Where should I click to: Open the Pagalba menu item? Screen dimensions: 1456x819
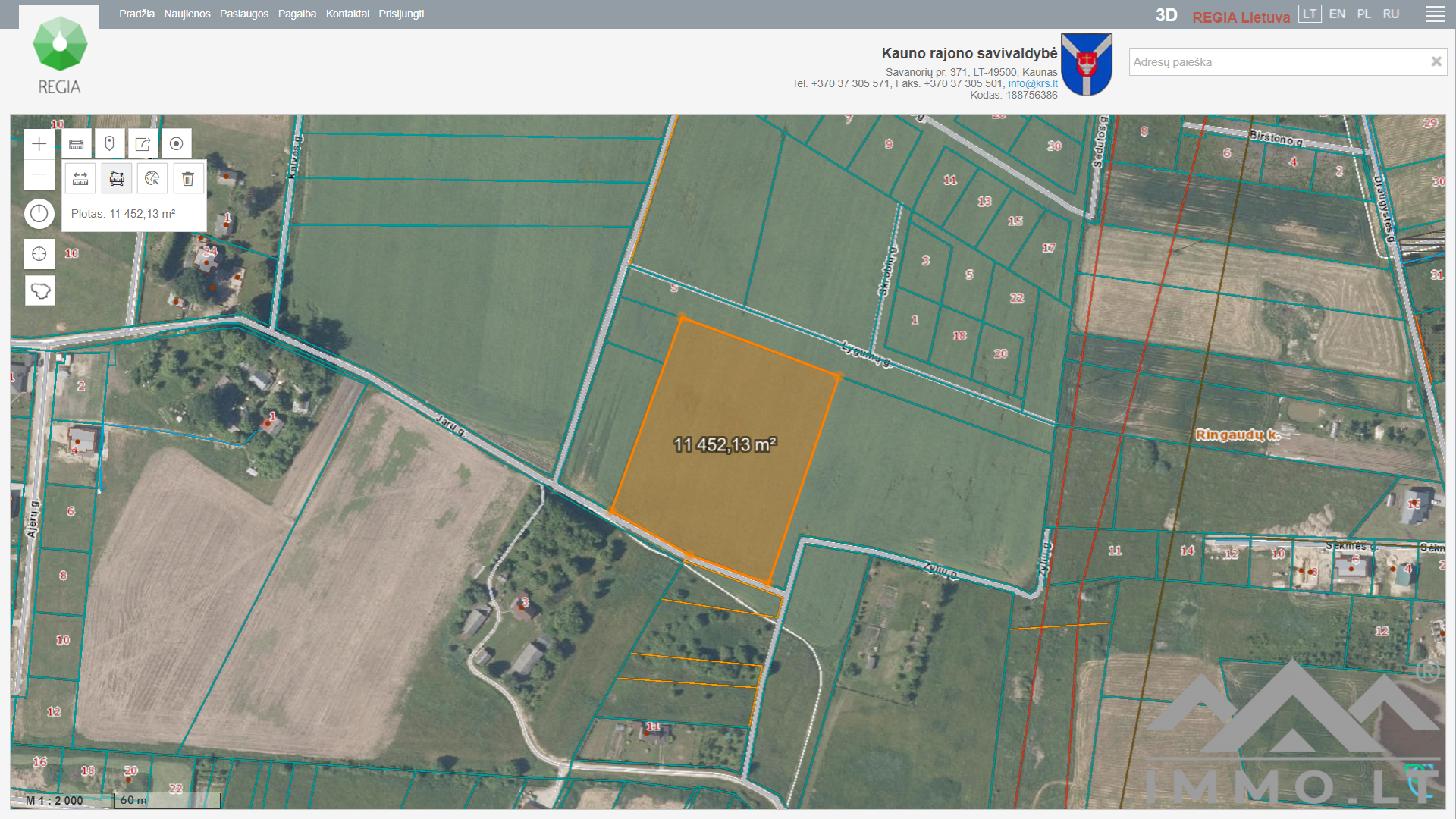pos(297,14)
